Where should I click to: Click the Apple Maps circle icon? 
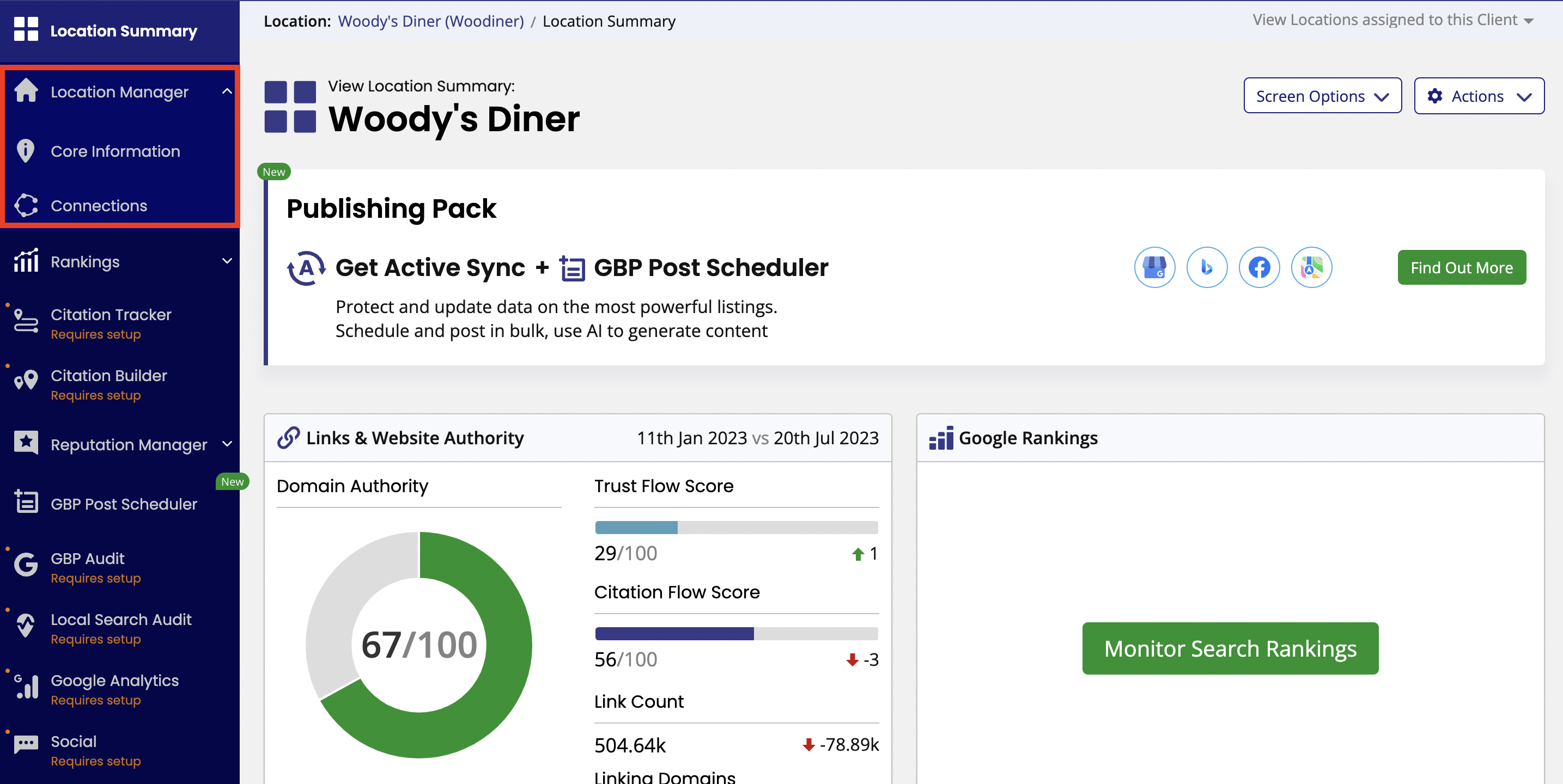[1311, 267]
